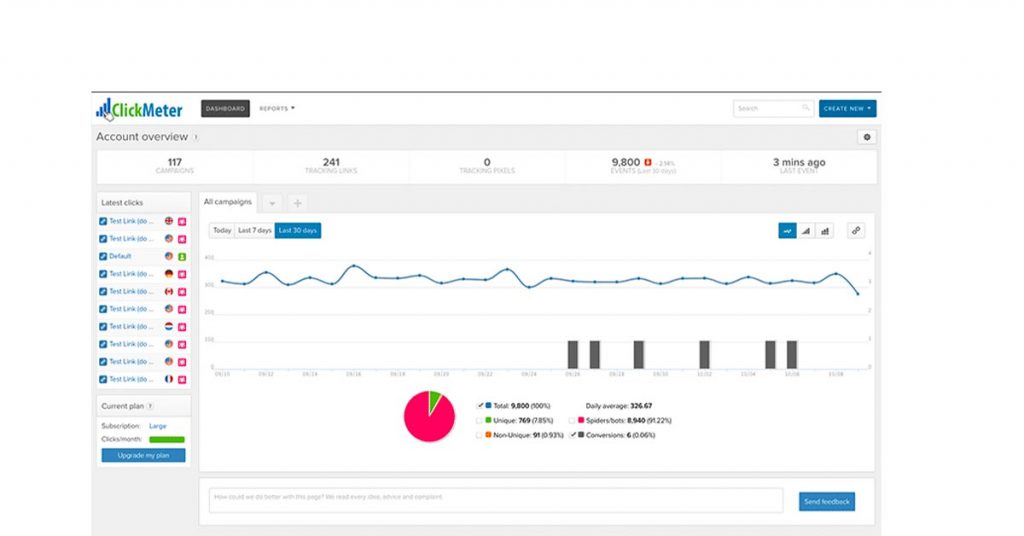Click the 241 Tracking Links stat
The width and height of the screenshot is (1024, 536).
(x=331, y=166)
